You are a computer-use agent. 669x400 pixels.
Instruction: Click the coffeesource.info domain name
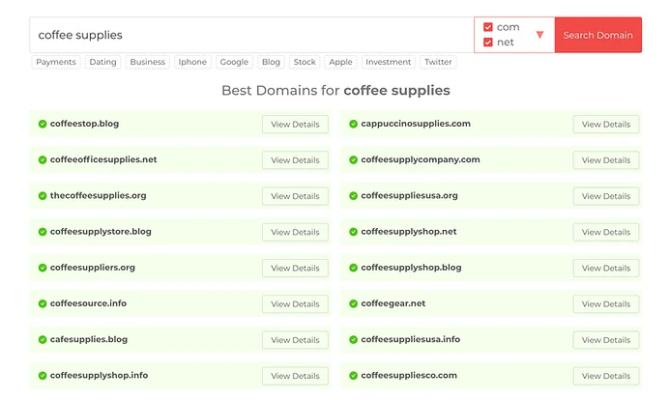[88, 303]
